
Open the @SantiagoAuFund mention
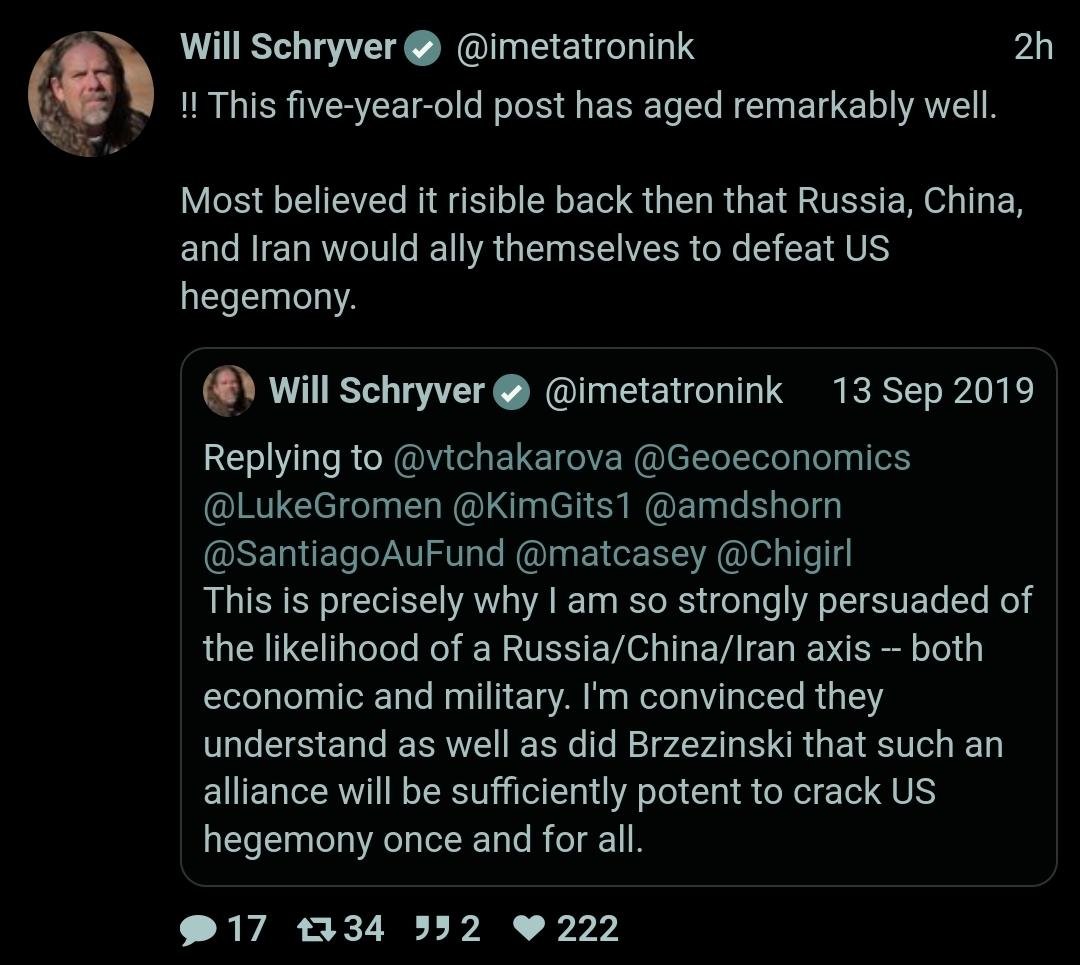click(353, 553)
